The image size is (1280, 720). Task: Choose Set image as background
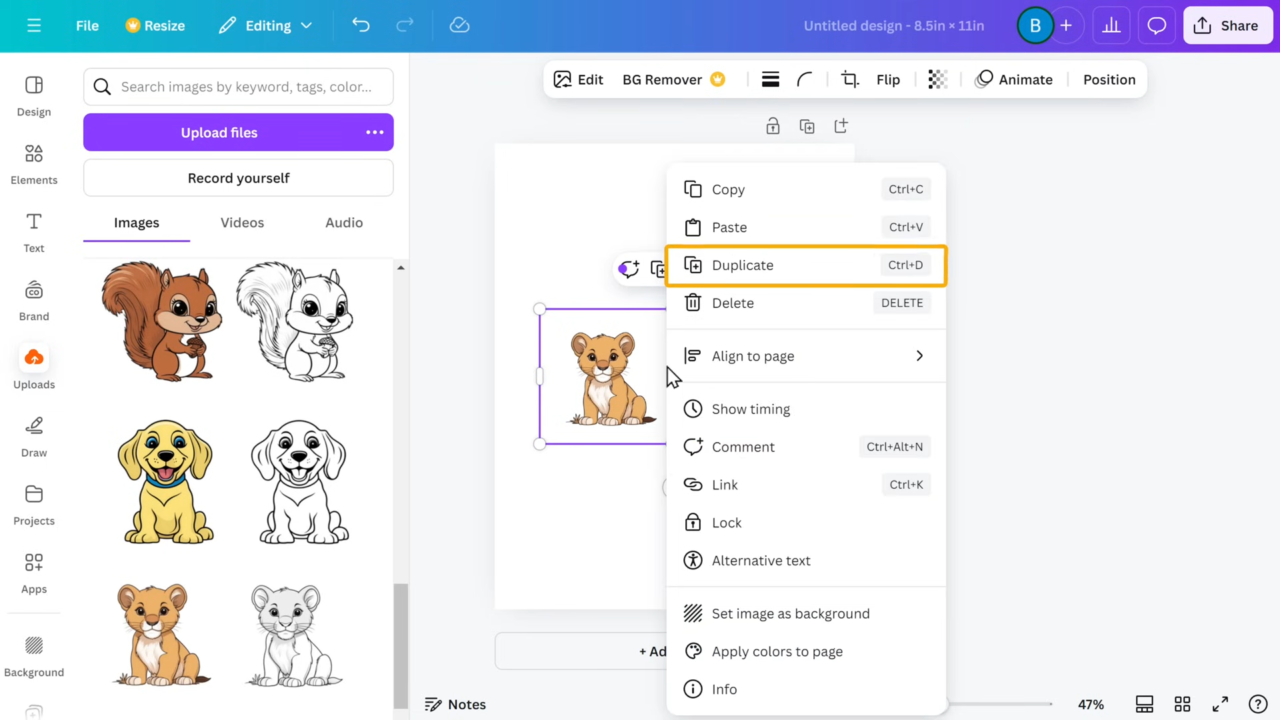806,614
